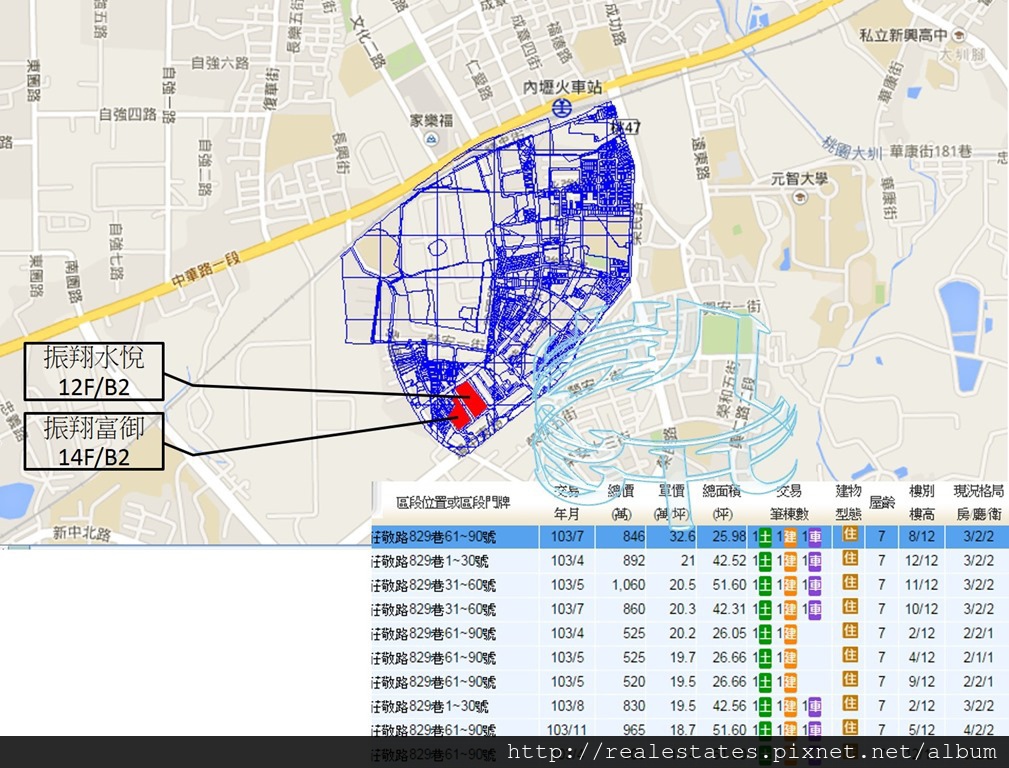Click the red highlighted parcel on the map

pyautogui.click(x=466, y=405)
